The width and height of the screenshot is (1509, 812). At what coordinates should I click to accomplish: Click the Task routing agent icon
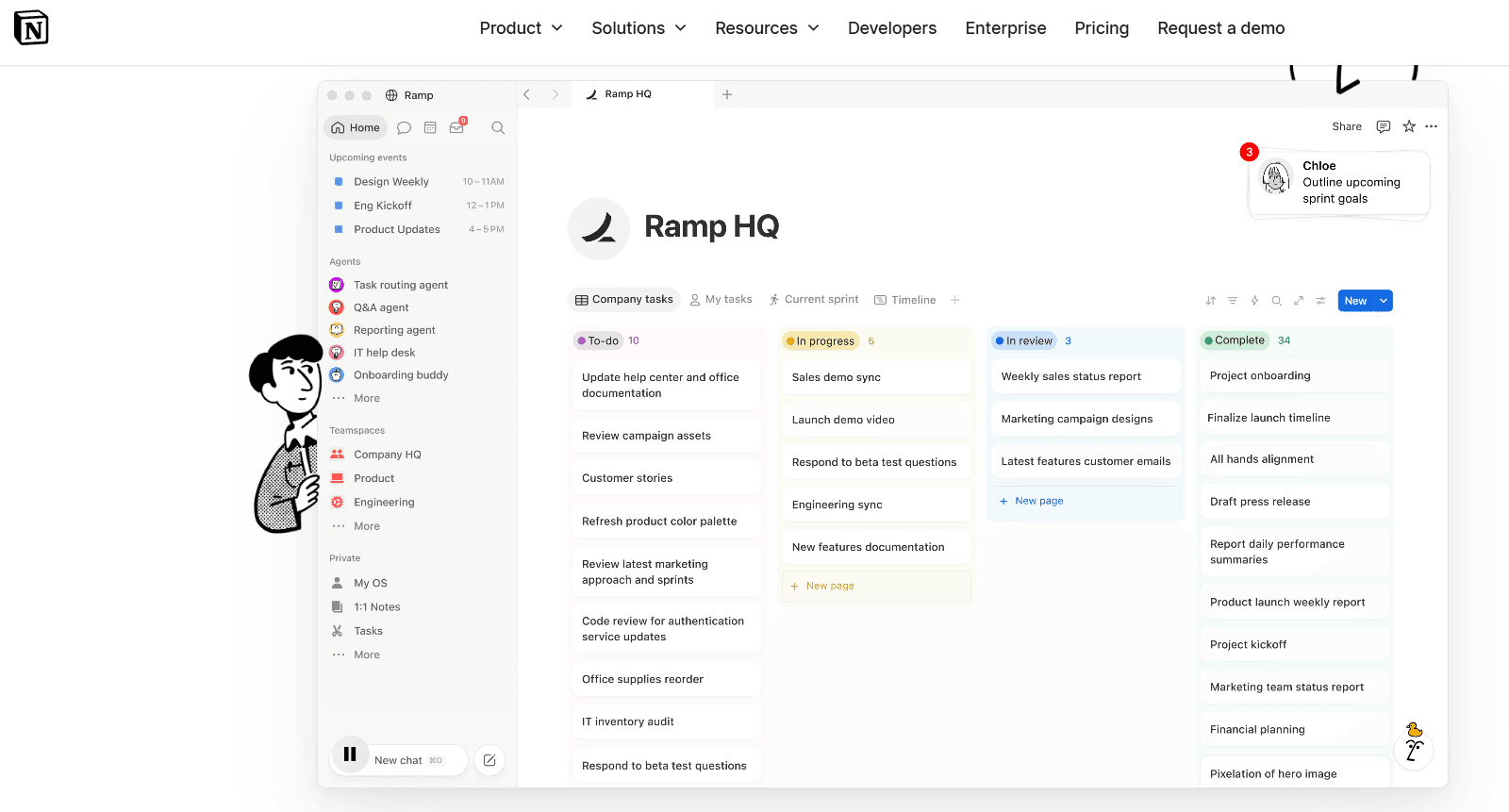[x=337, y=285]
